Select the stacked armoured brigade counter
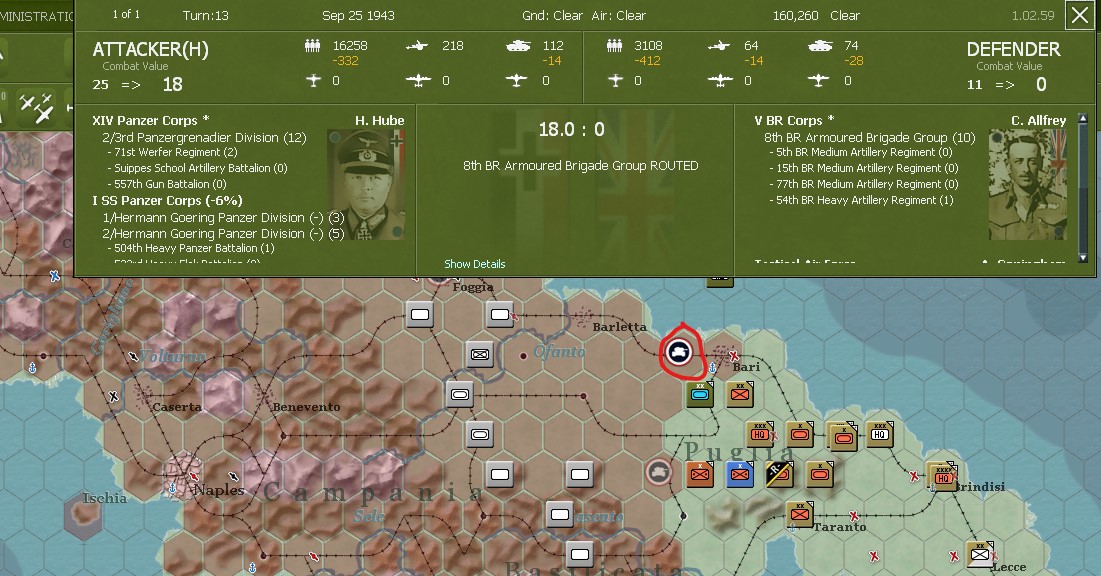Image resolution: width=1101 pixels, height=576 pixels. [842, 437]
